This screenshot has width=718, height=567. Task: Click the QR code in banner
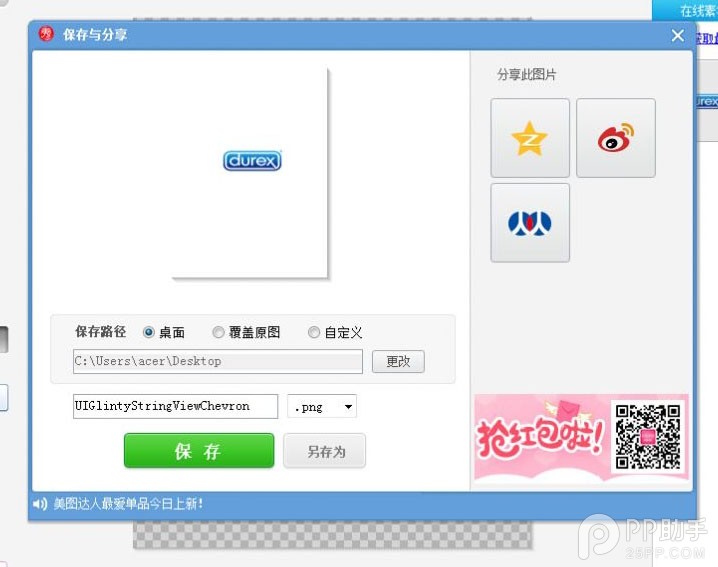point(647,436)
